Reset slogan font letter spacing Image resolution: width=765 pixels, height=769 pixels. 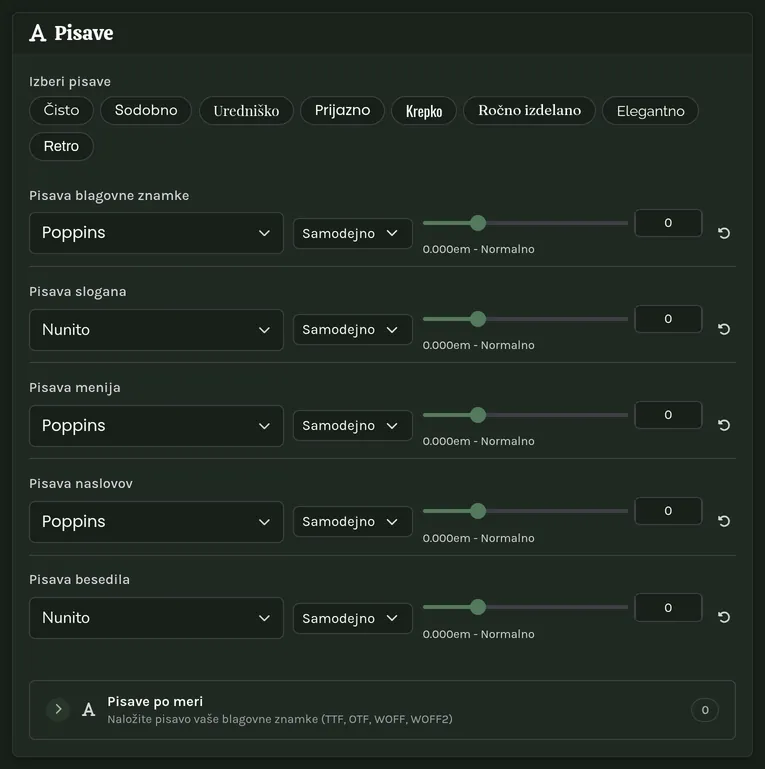[x=724, y=329]
